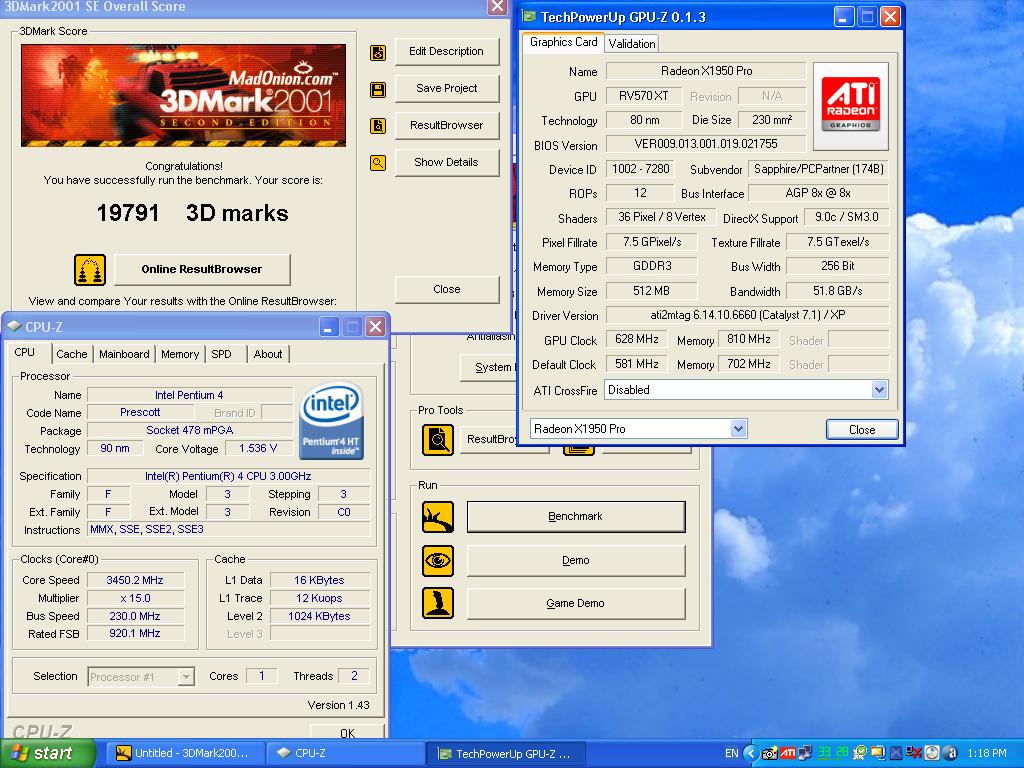Screen dimensions: 1024x768
Task: Click the Instructions MMX, SSE field
Action: (x=229, y=529)
